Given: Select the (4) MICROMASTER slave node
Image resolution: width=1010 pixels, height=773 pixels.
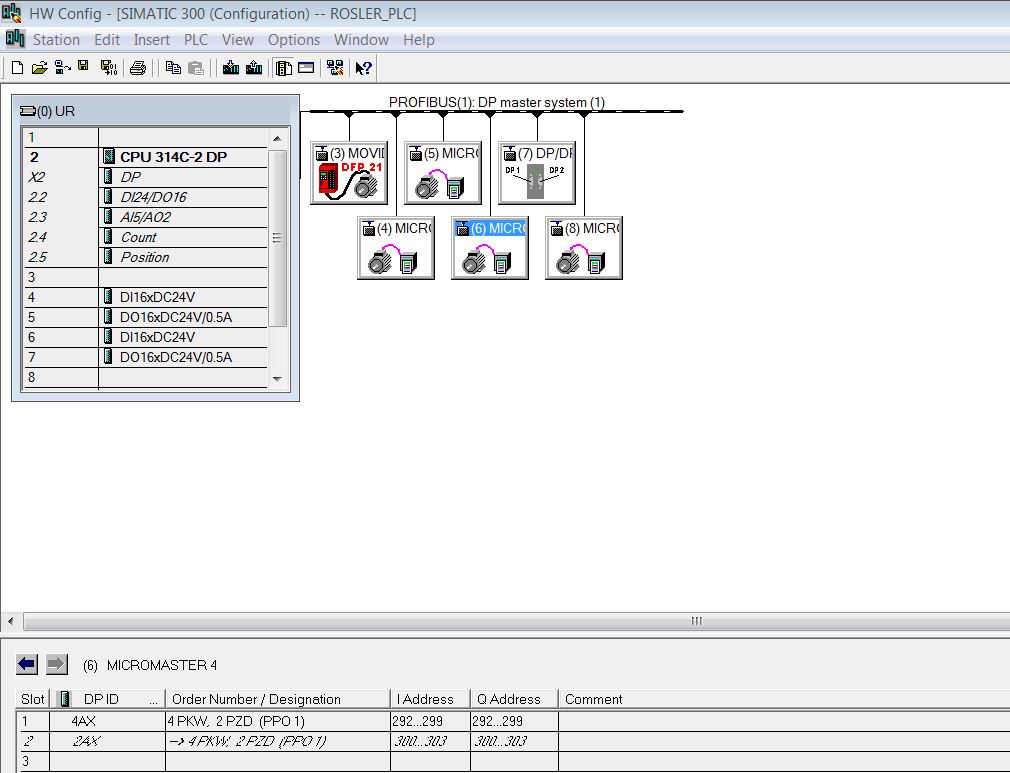Looking at the screenshot, I should pos(396,248).
